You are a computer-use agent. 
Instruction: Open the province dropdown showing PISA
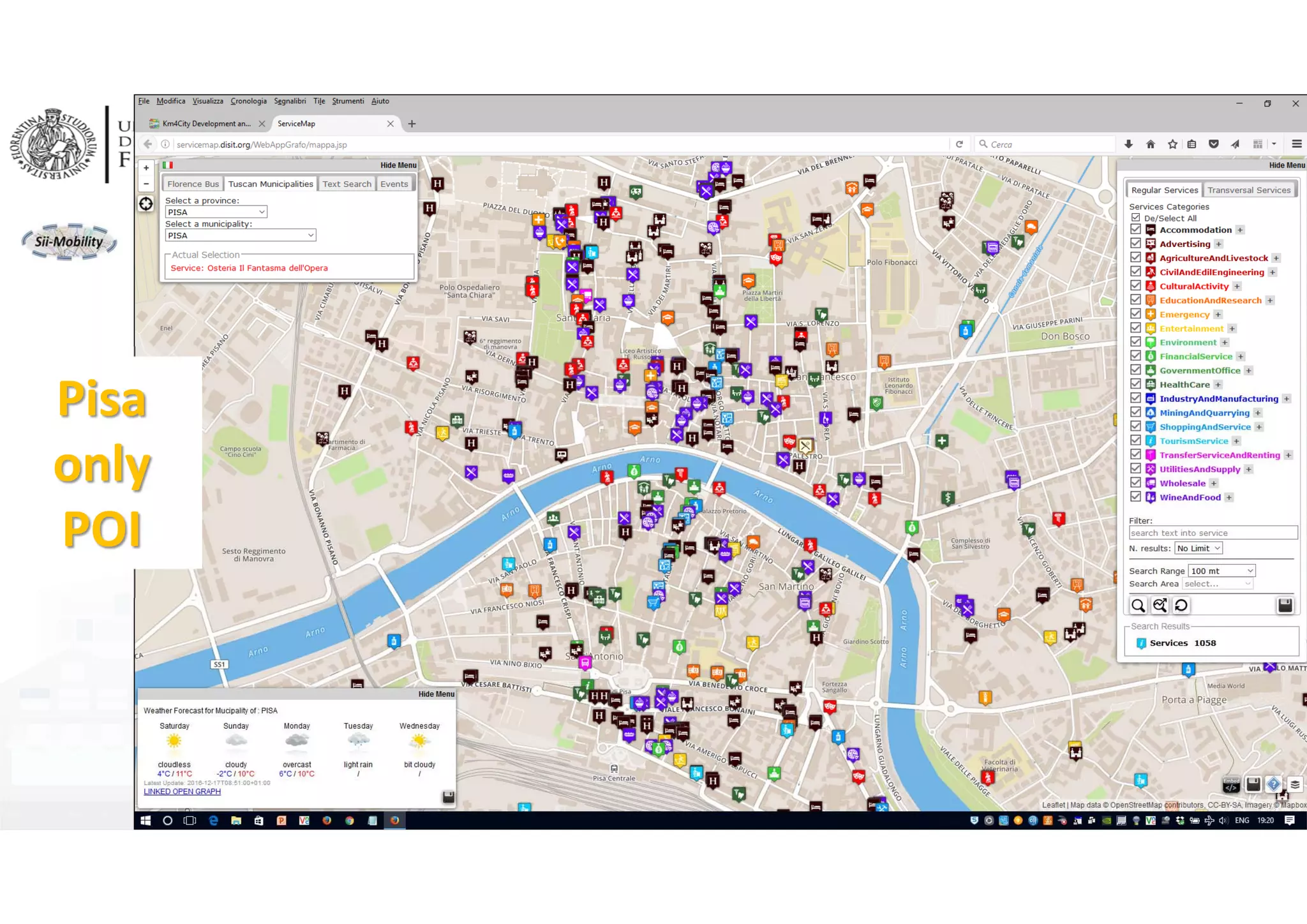click(216, 212)
